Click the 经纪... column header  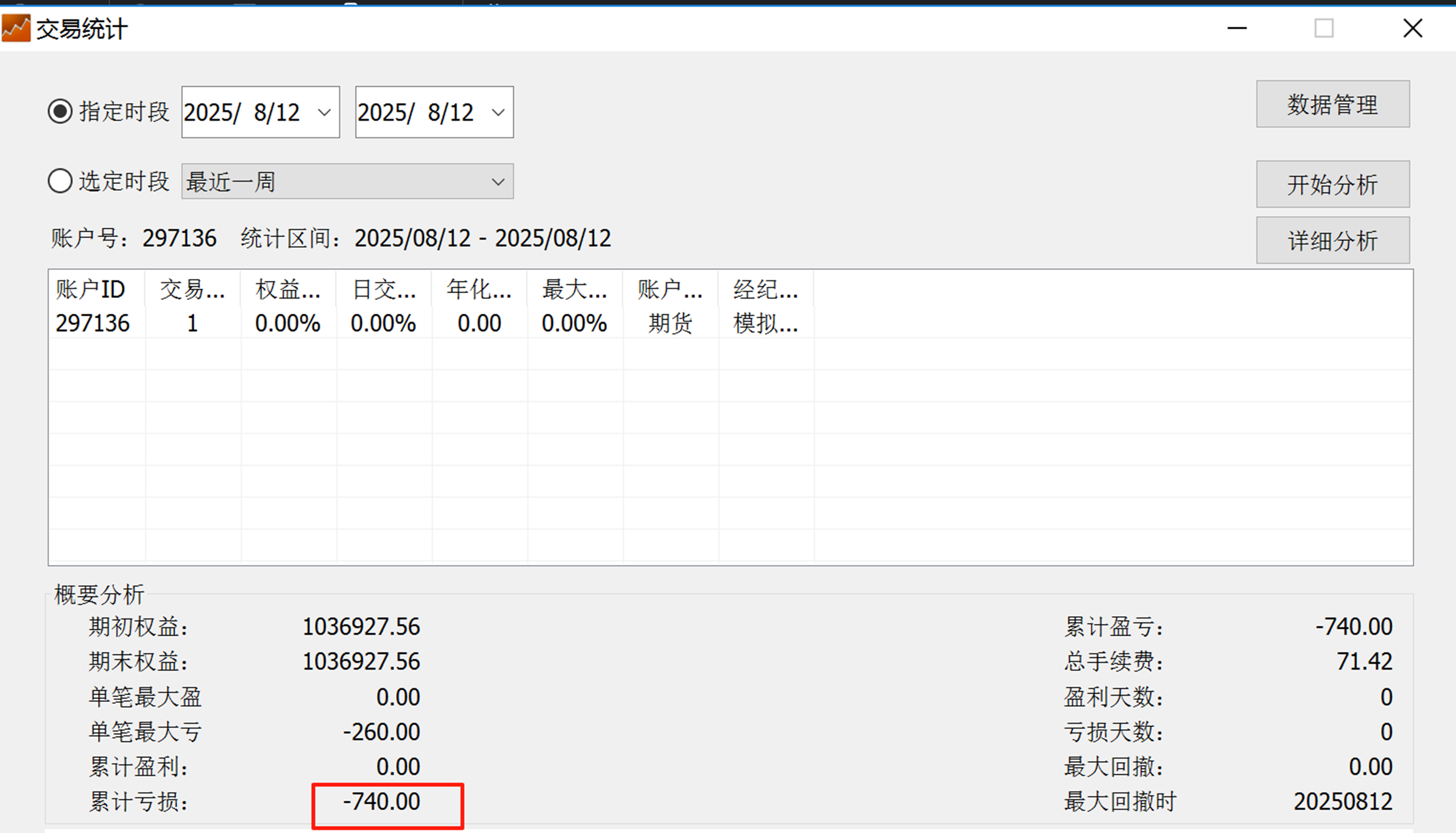(x=766, y=289)
